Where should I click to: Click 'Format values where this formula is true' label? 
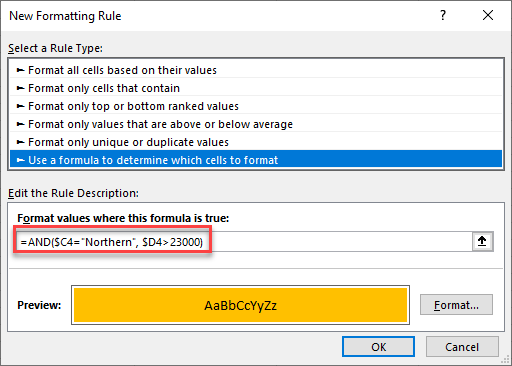pos(123,218)
